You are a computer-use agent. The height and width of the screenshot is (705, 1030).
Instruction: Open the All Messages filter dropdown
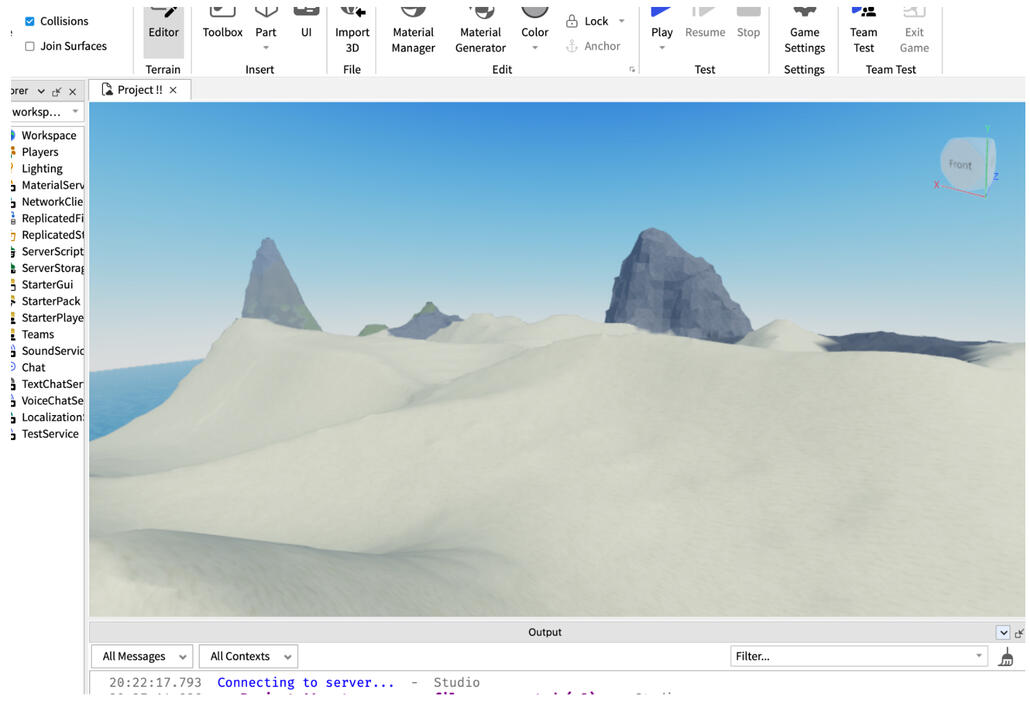pyautogui.click(x=142, y=657)
